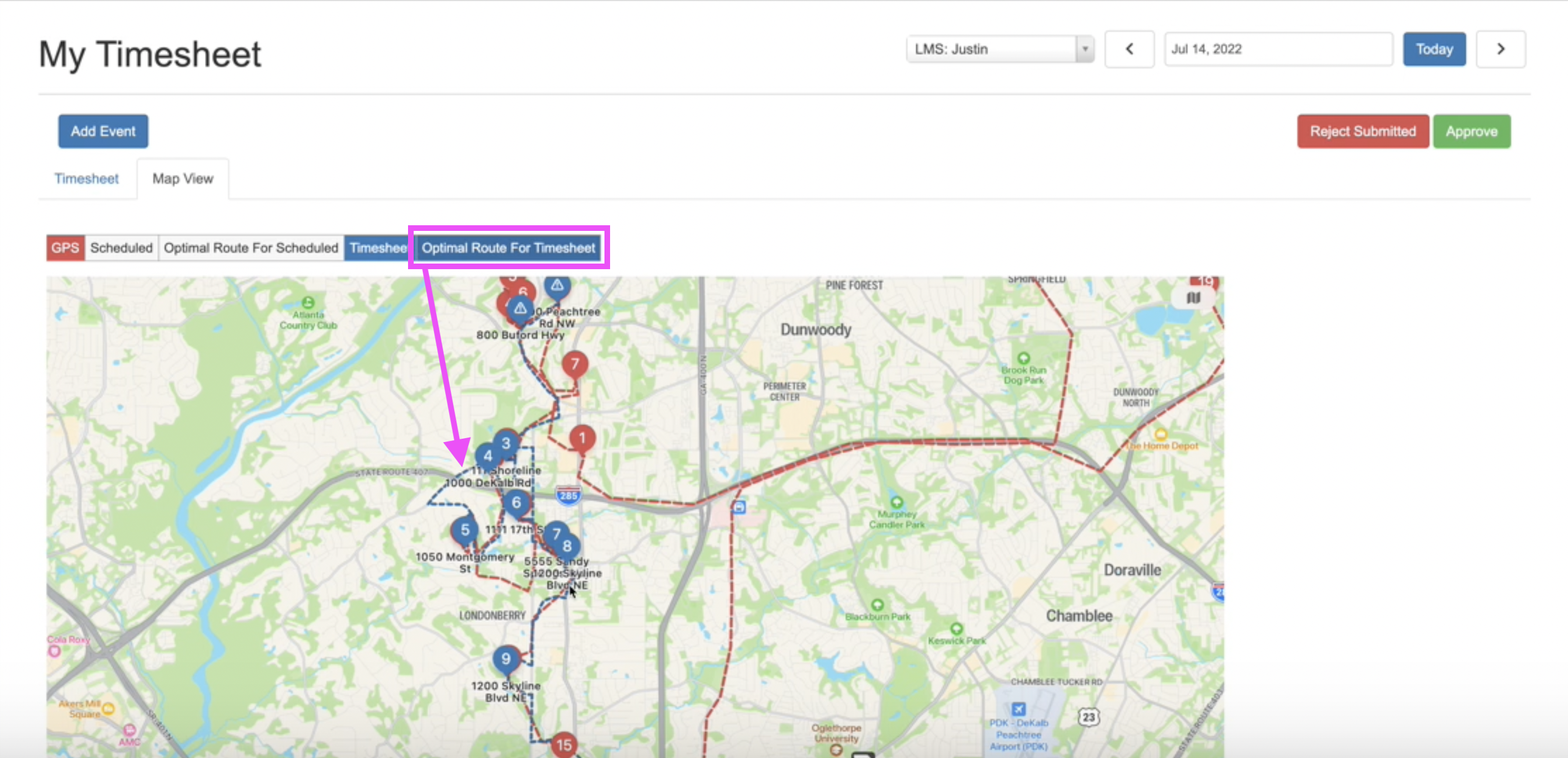Click red map marker number 1
This screenshot has height=758, width=1568.
click(x=582, y=438)
